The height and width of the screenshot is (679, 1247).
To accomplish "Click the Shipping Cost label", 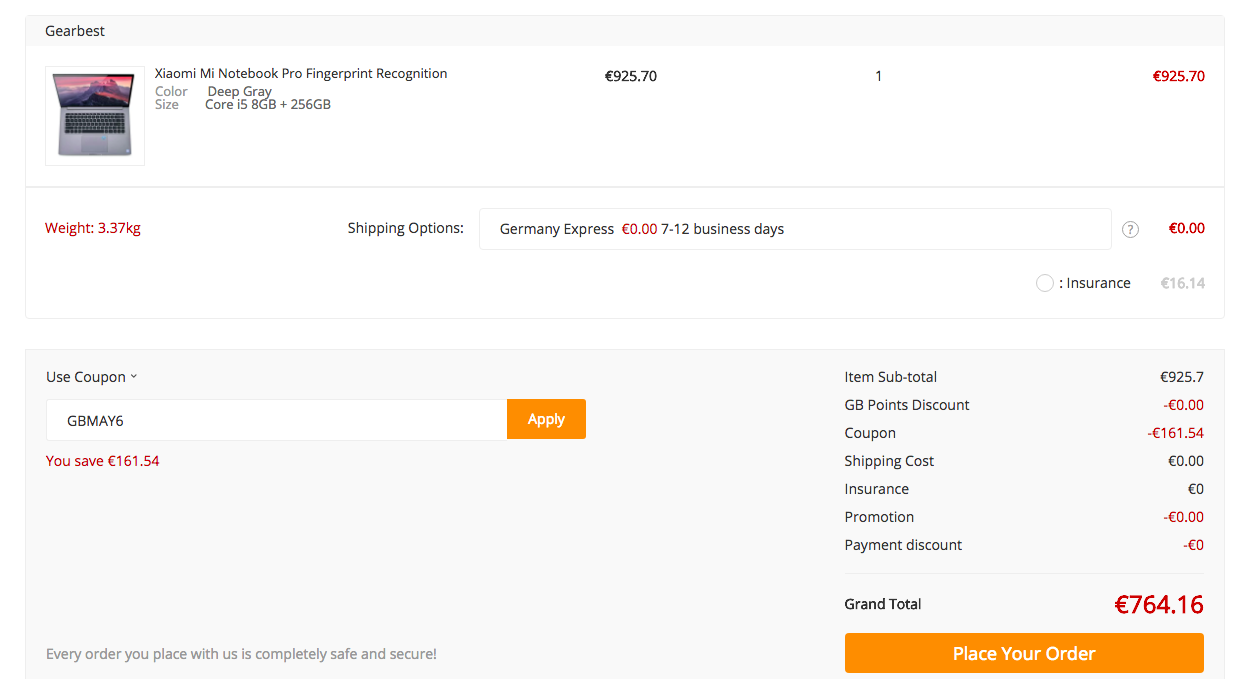I will pyautogui.click(x=889, y=461).
